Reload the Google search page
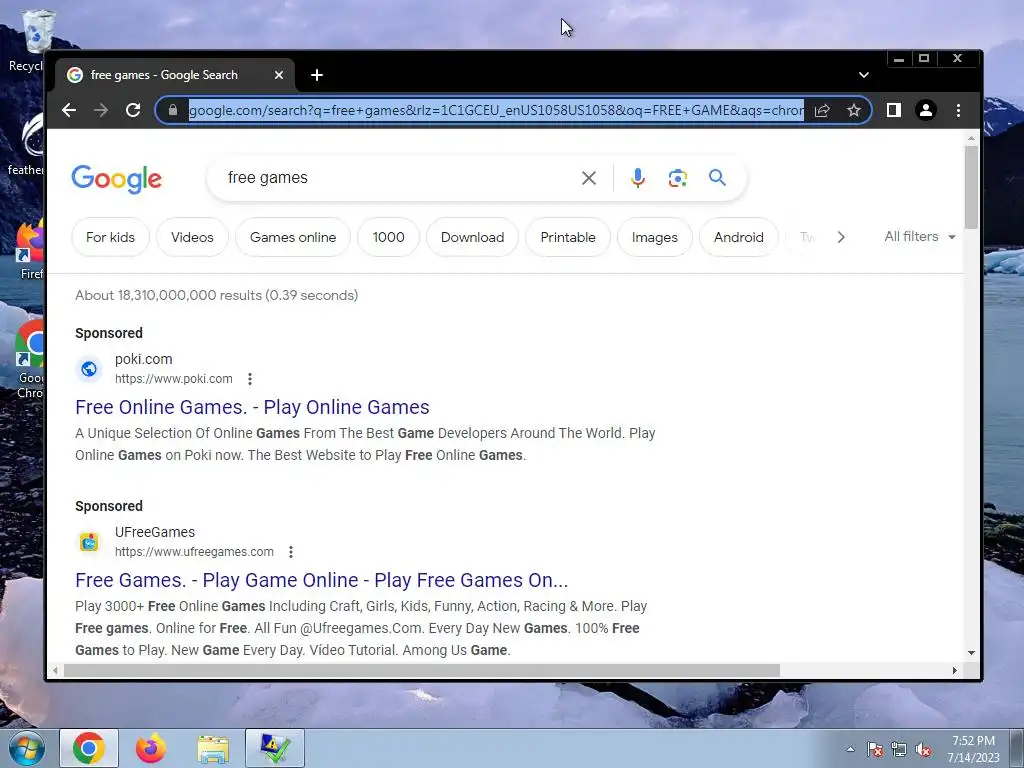This screenshot has height=768, width=1024. (x=133, y=110)
